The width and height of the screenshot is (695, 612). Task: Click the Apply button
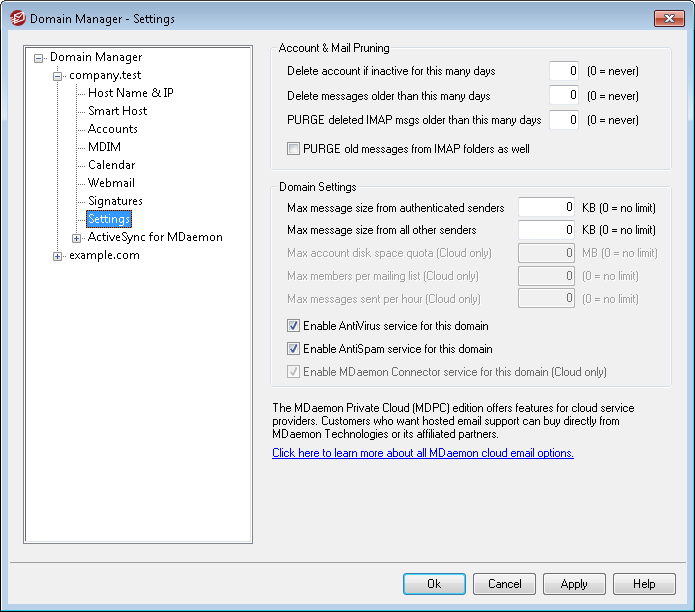pyautogui.click(x=574, y=584)
